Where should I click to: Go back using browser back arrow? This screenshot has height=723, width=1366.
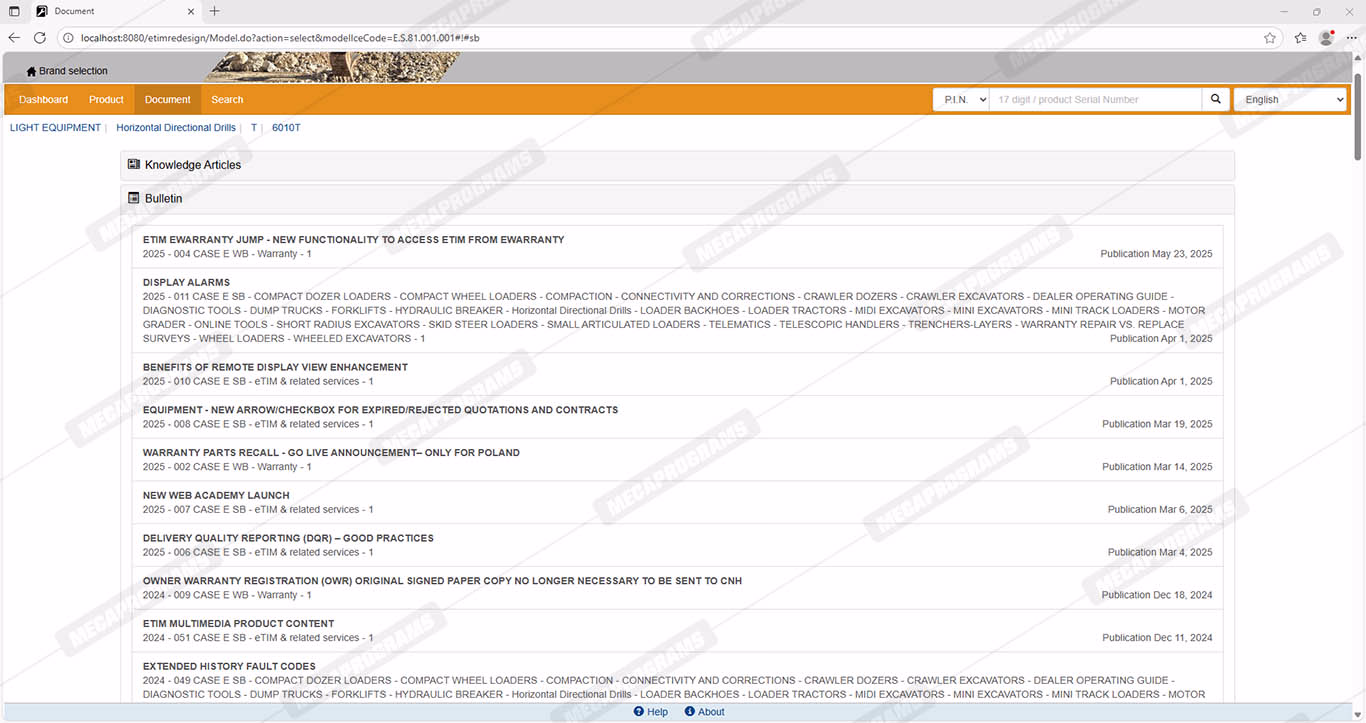coord(14,38)
